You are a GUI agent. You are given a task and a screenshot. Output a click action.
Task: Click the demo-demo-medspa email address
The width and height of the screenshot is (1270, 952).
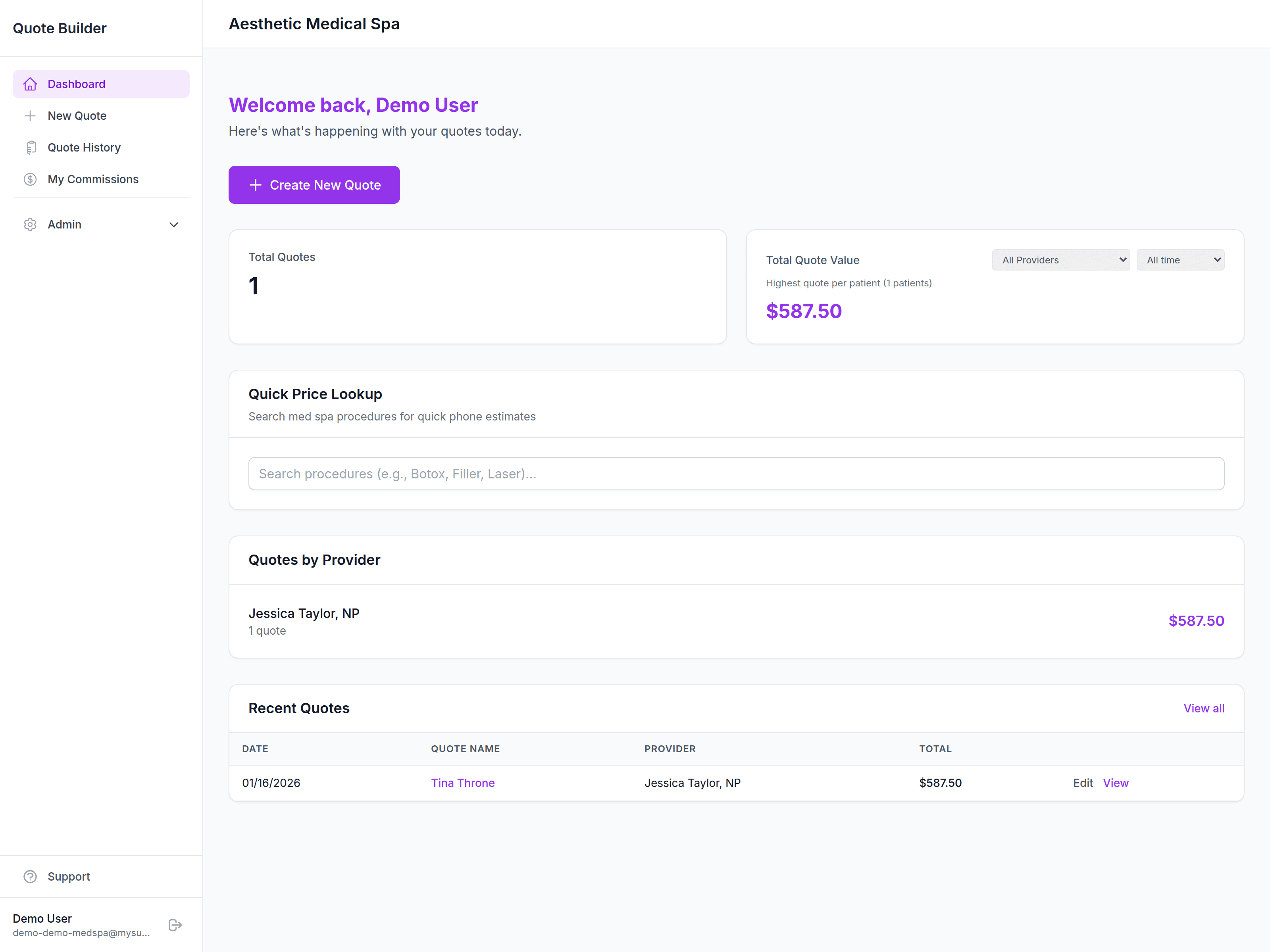(x=81, y=933)
